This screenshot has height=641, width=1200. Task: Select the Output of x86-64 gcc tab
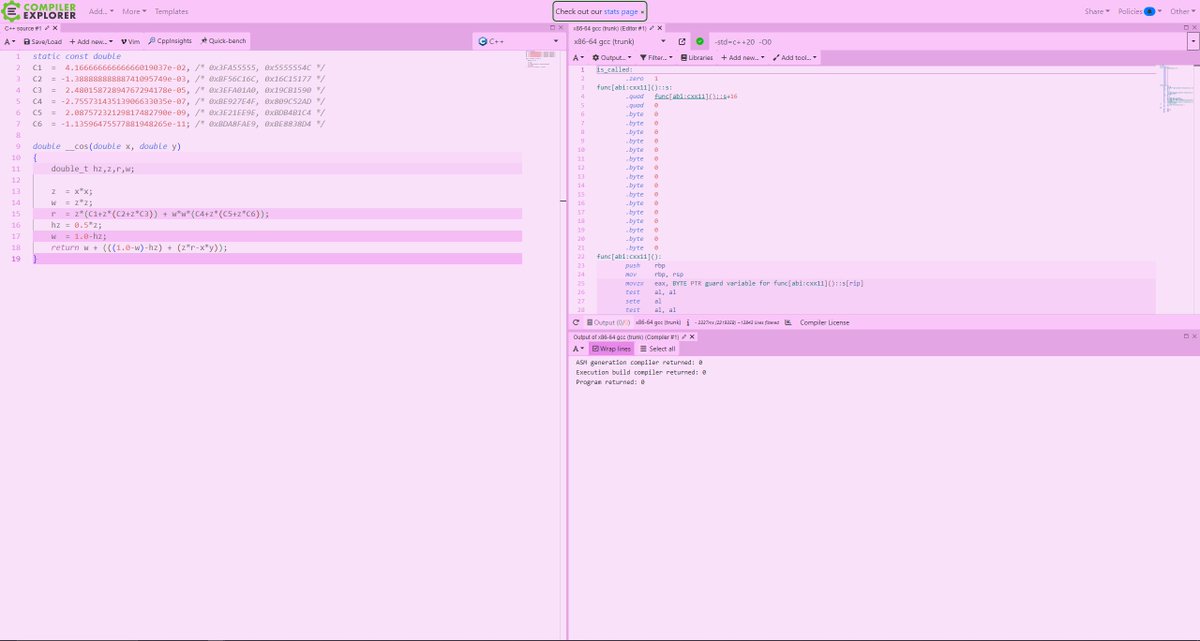[x=624, y=337]
